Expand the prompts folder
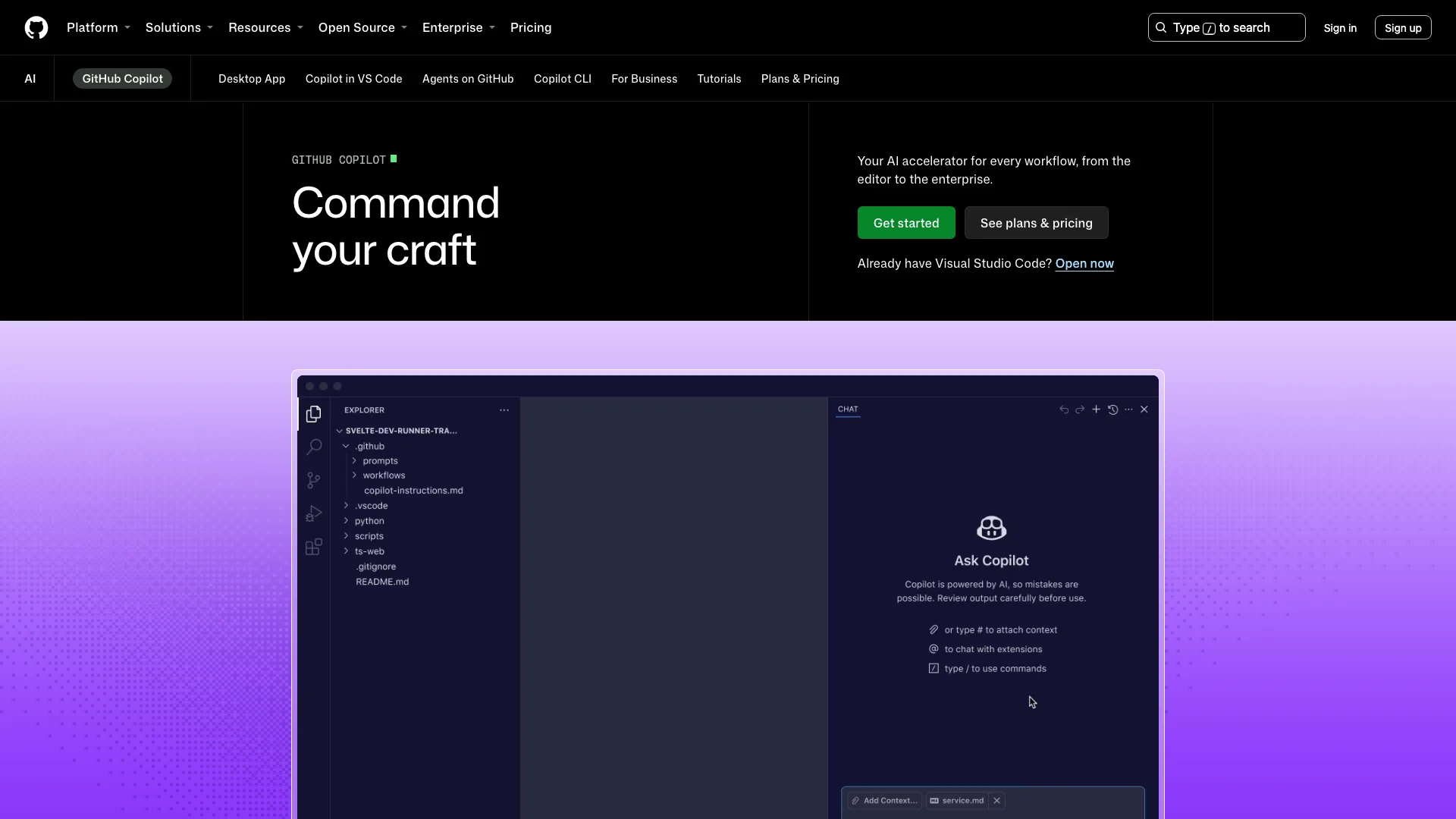The width and height of the screenshot is (1456, 819). tap(354, 461)
